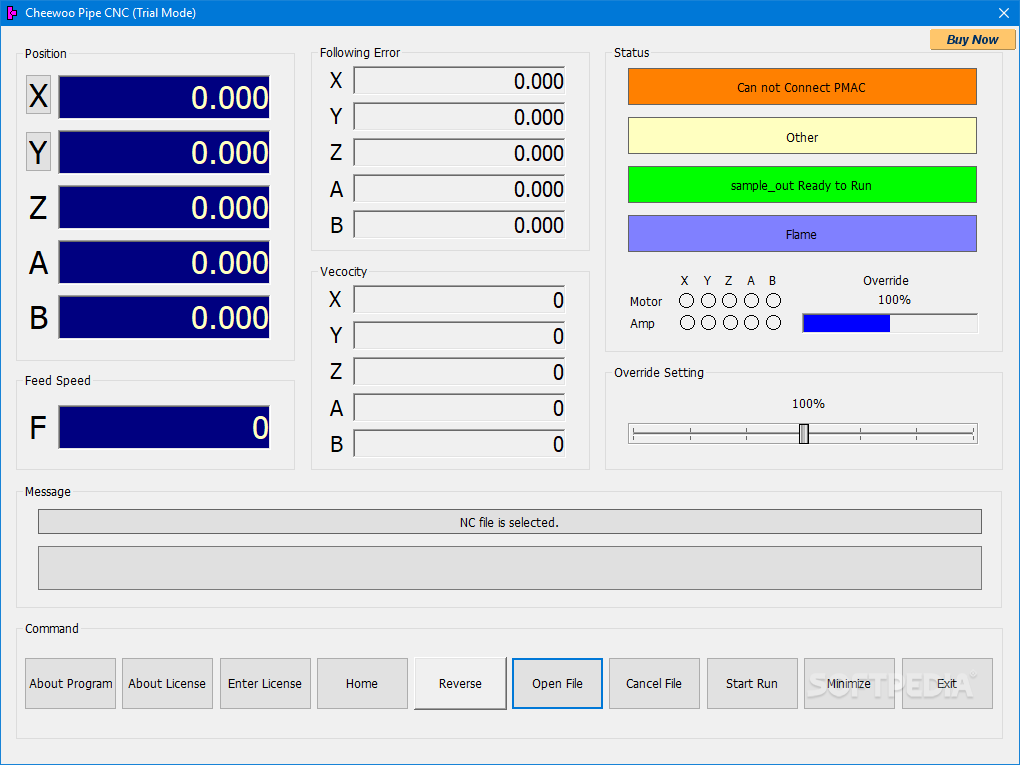Exit the application via Exit button
The width and height of the screenshot is (1020, 765).
point(947,683)
